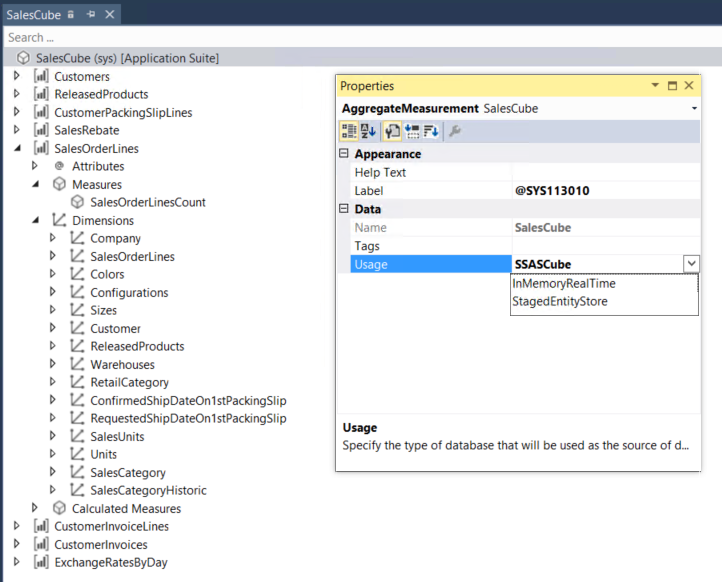Expand the CustomerInvoiceLines node

17,527
